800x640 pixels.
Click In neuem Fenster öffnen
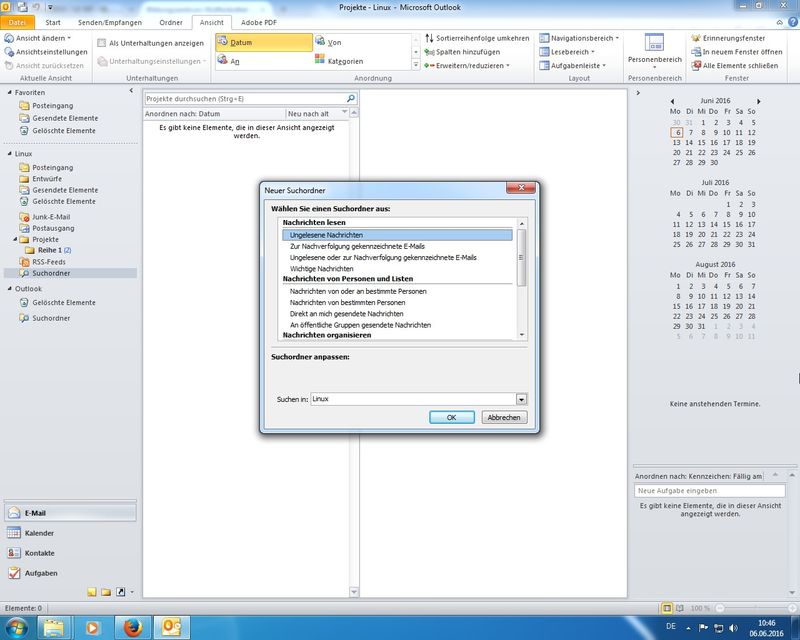click(x=737, y=52)
